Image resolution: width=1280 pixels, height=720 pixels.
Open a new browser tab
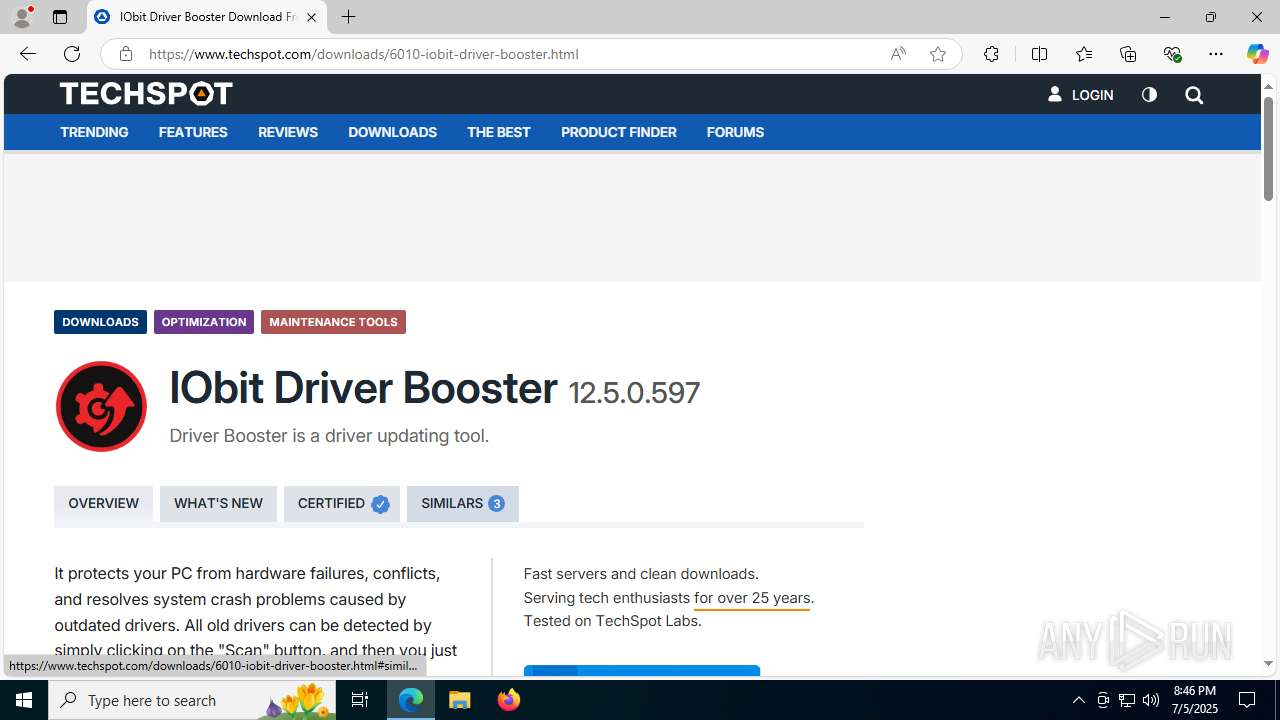(x=348, y=17)
